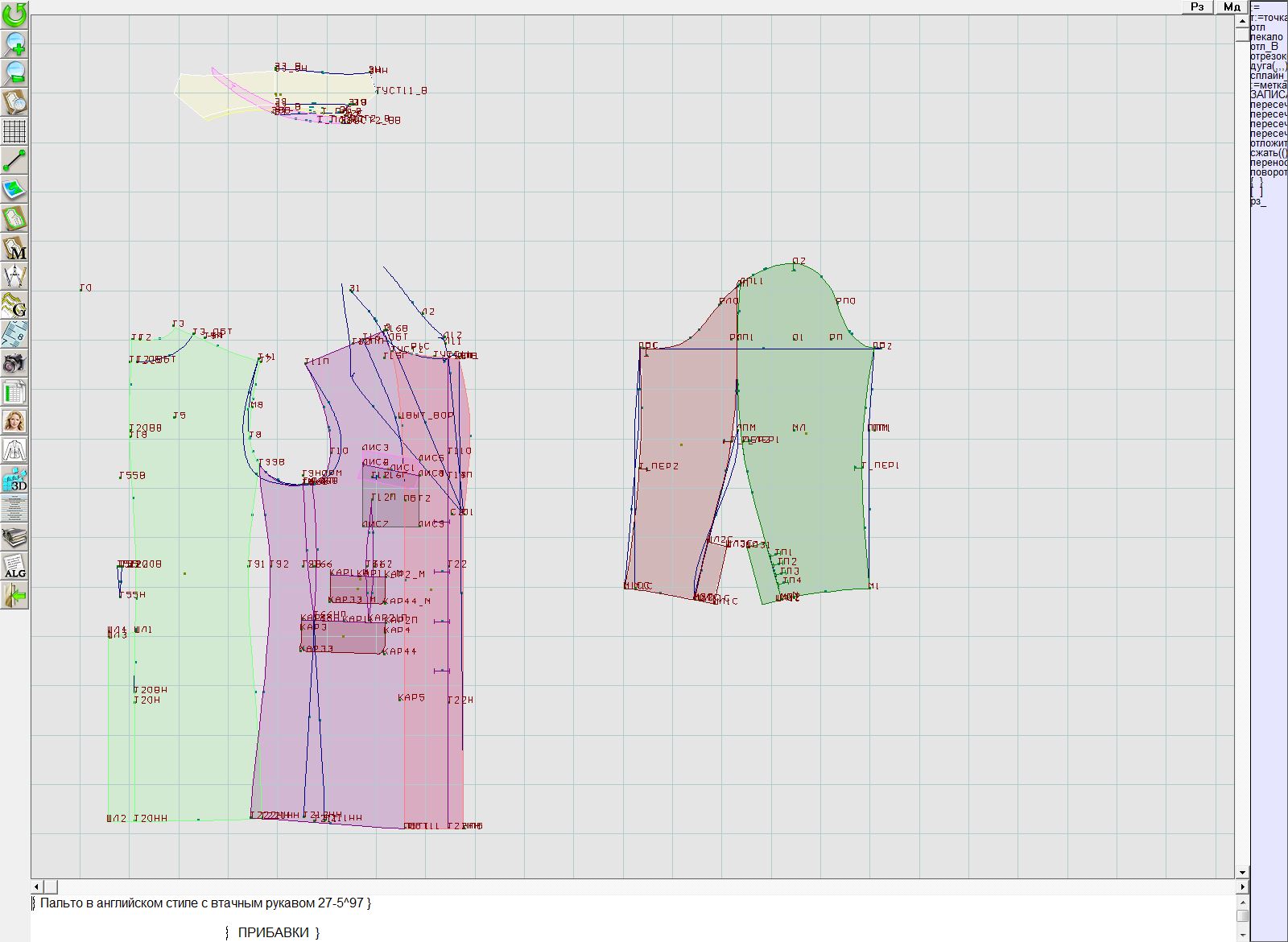The height and width of the screenshot is (942, 1288).
Task: Click the jacket sketch icon
Action: pyautogui.click(x=14, y=450)
